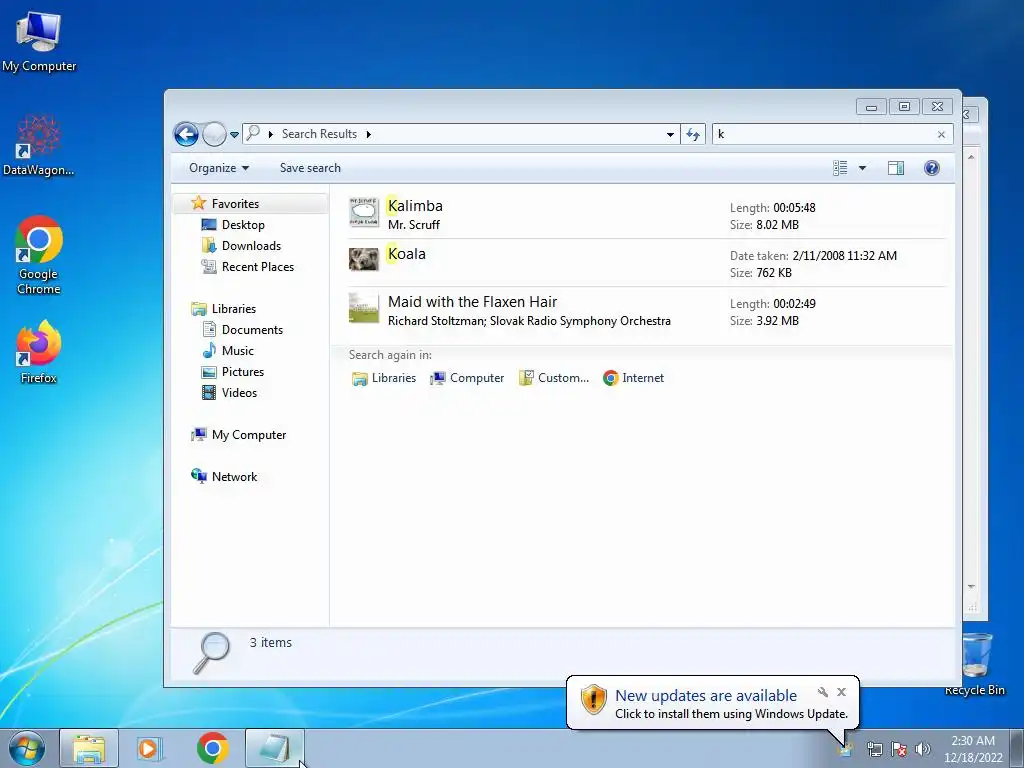Viewport: 1024px width, 768px height.
Task: Open Videos library
Action: [239, 392]
